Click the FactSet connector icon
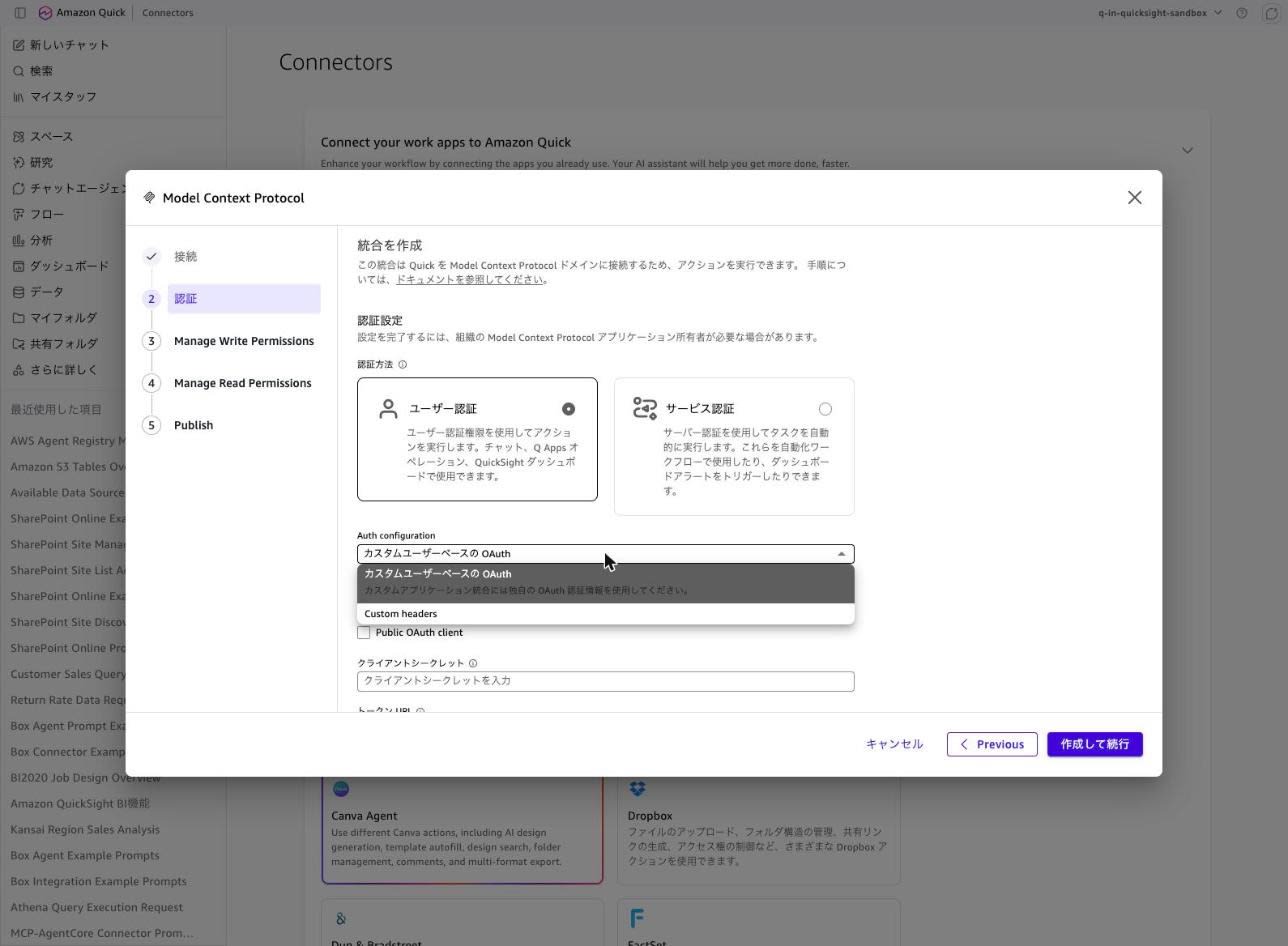1288x946 pixels. [637, 918]
